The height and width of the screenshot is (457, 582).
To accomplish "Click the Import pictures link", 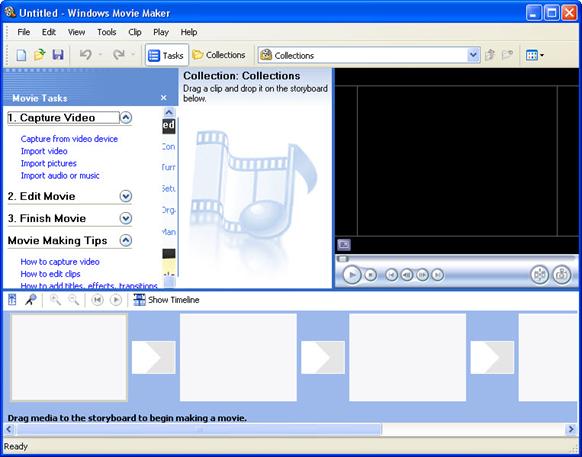I will (49, 163).
